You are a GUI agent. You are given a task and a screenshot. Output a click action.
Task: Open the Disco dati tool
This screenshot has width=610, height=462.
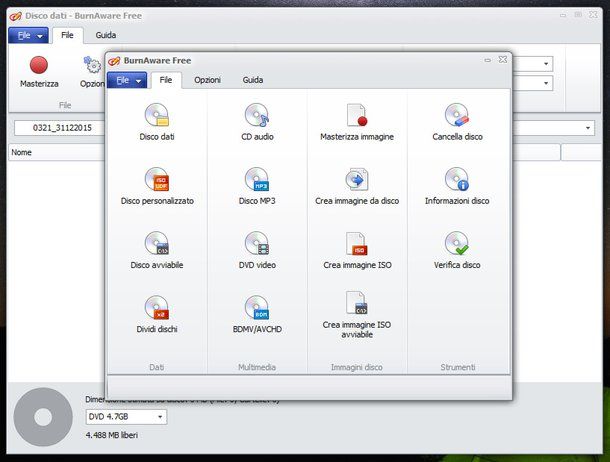tap(157, 122)
